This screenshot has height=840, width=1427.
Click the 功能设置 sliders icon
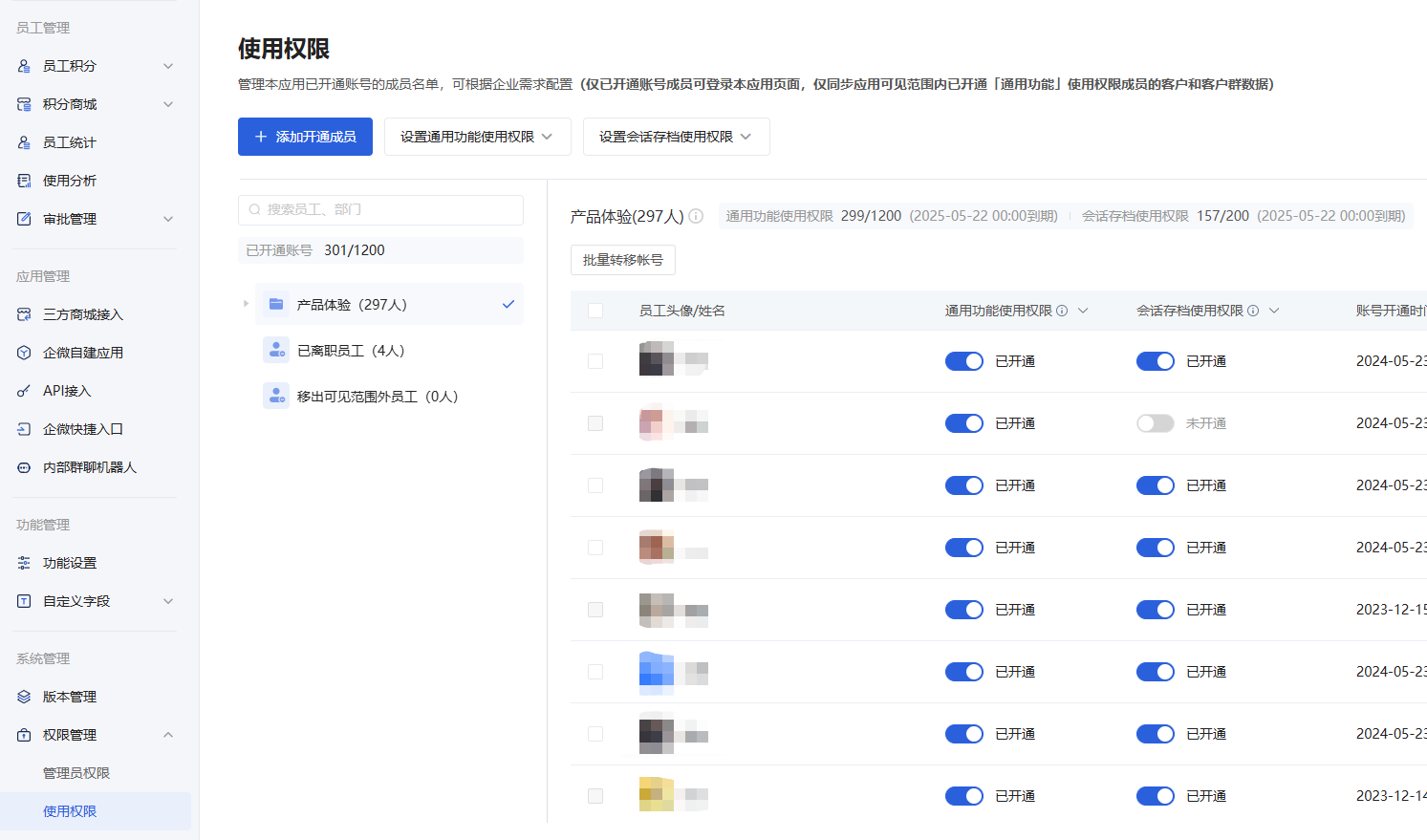coord(24,563)
